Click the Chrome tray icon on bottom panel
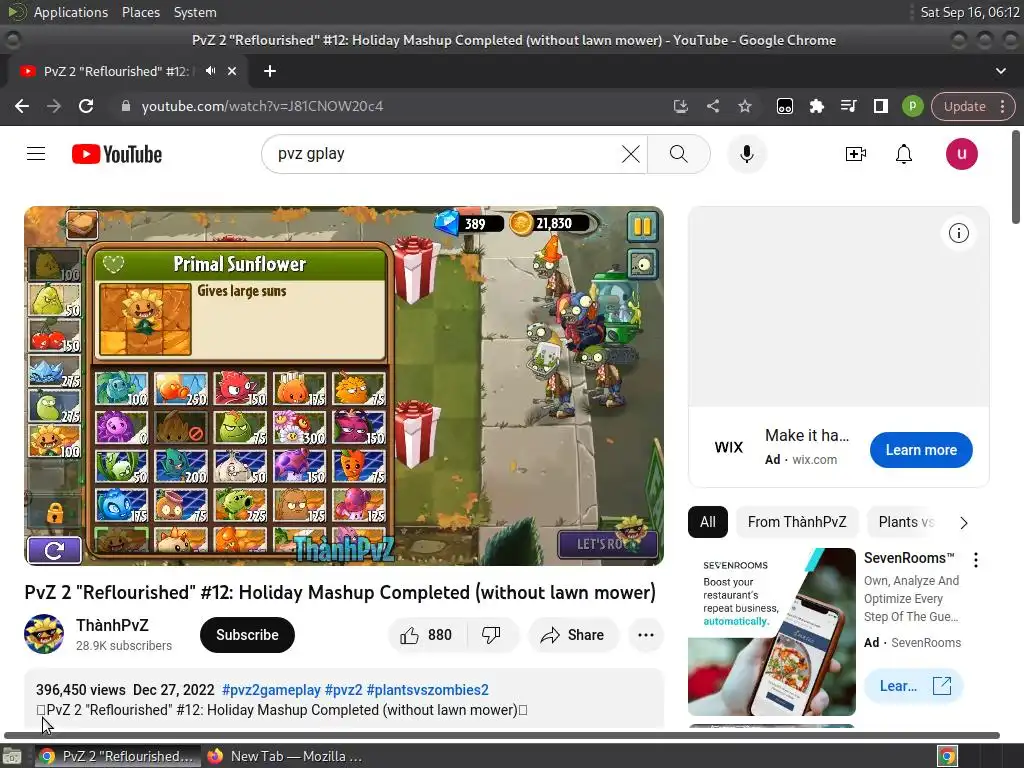Image resolution: width=1024 pixels, height=768 pixels. pyautogui.click(x=947, y=756)
